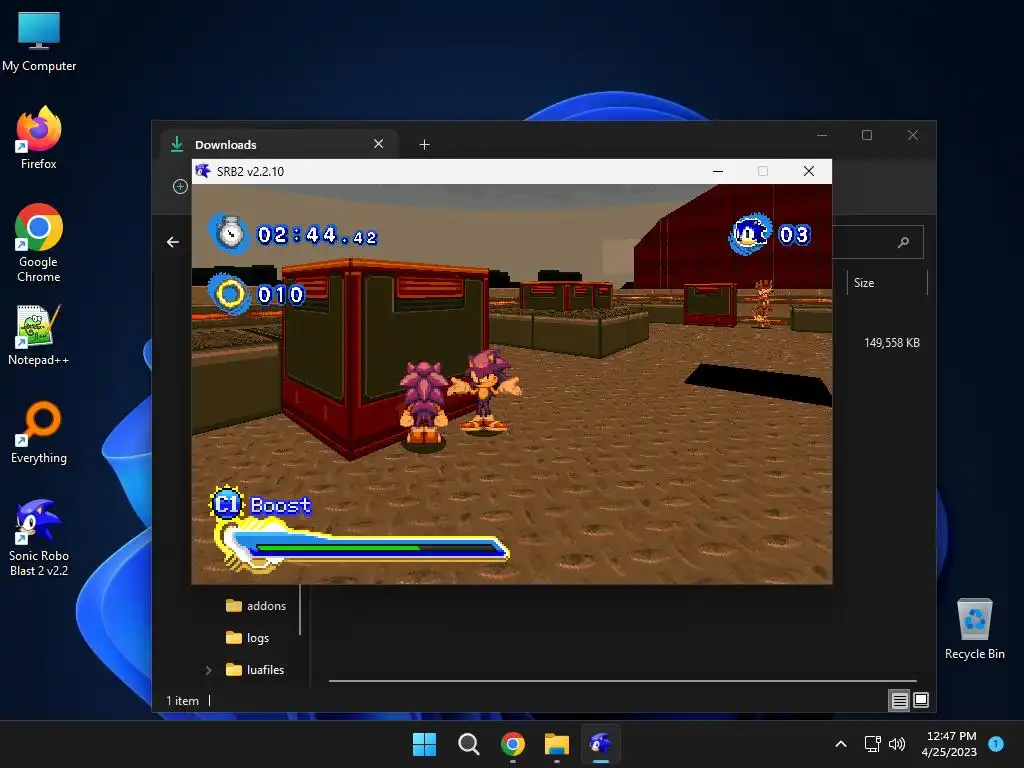Open Sonic Robo Blast 2 desktop shortcut
The width and height of the screenshot is (1024, 768).
pyautogui.click(x=39, y=538)
